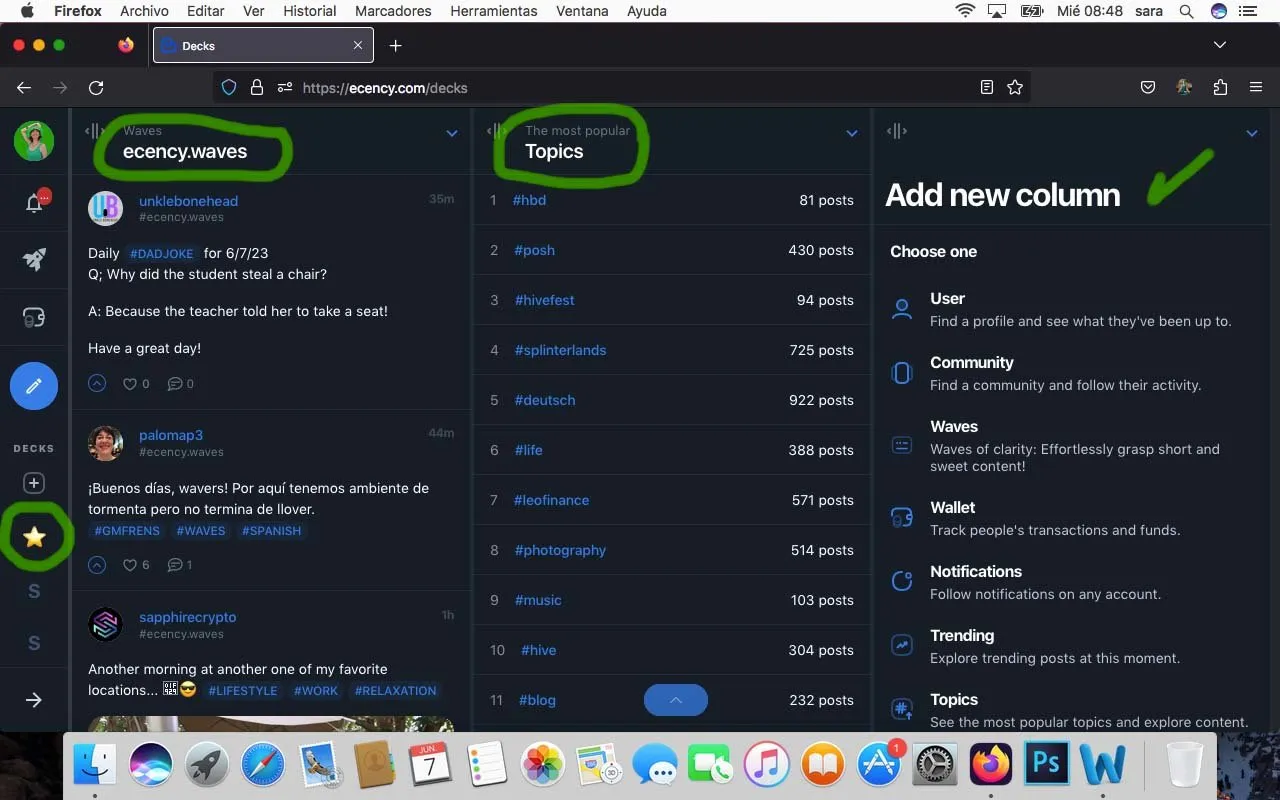Image resolution: width=1280 pixels, height=800 pixels.
Task: Launch Safari from the Dock
Action: (262, 765)
